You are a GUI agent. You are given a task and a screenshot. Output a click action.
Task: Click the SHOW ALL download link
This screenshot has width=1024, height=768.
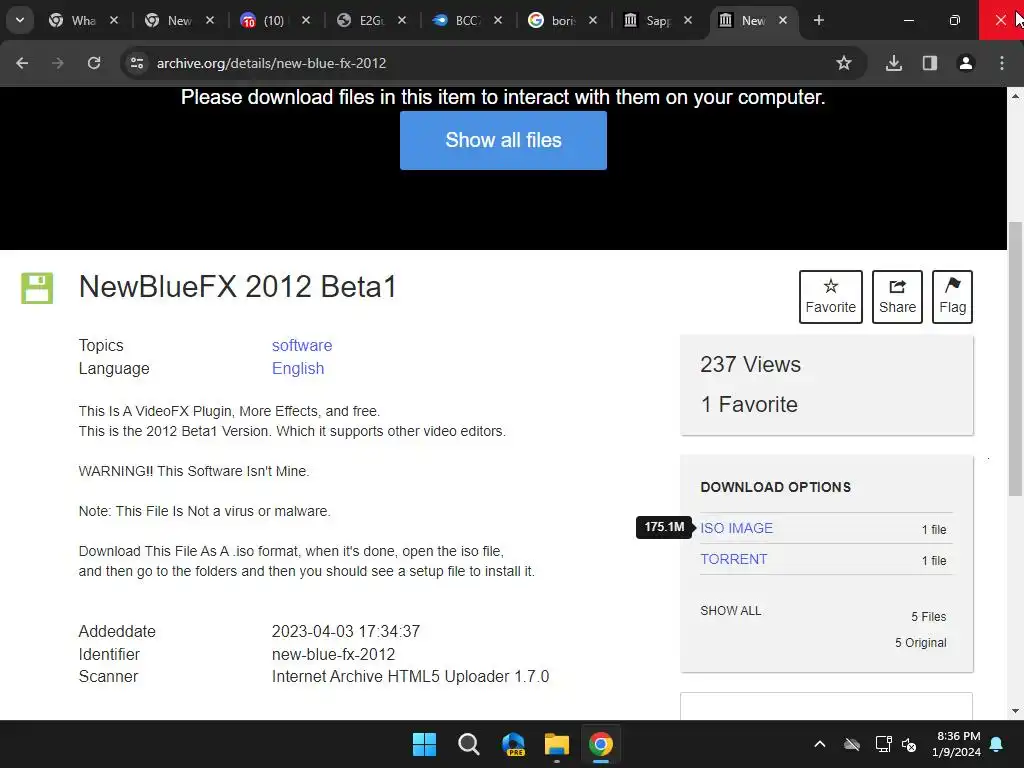730,611
